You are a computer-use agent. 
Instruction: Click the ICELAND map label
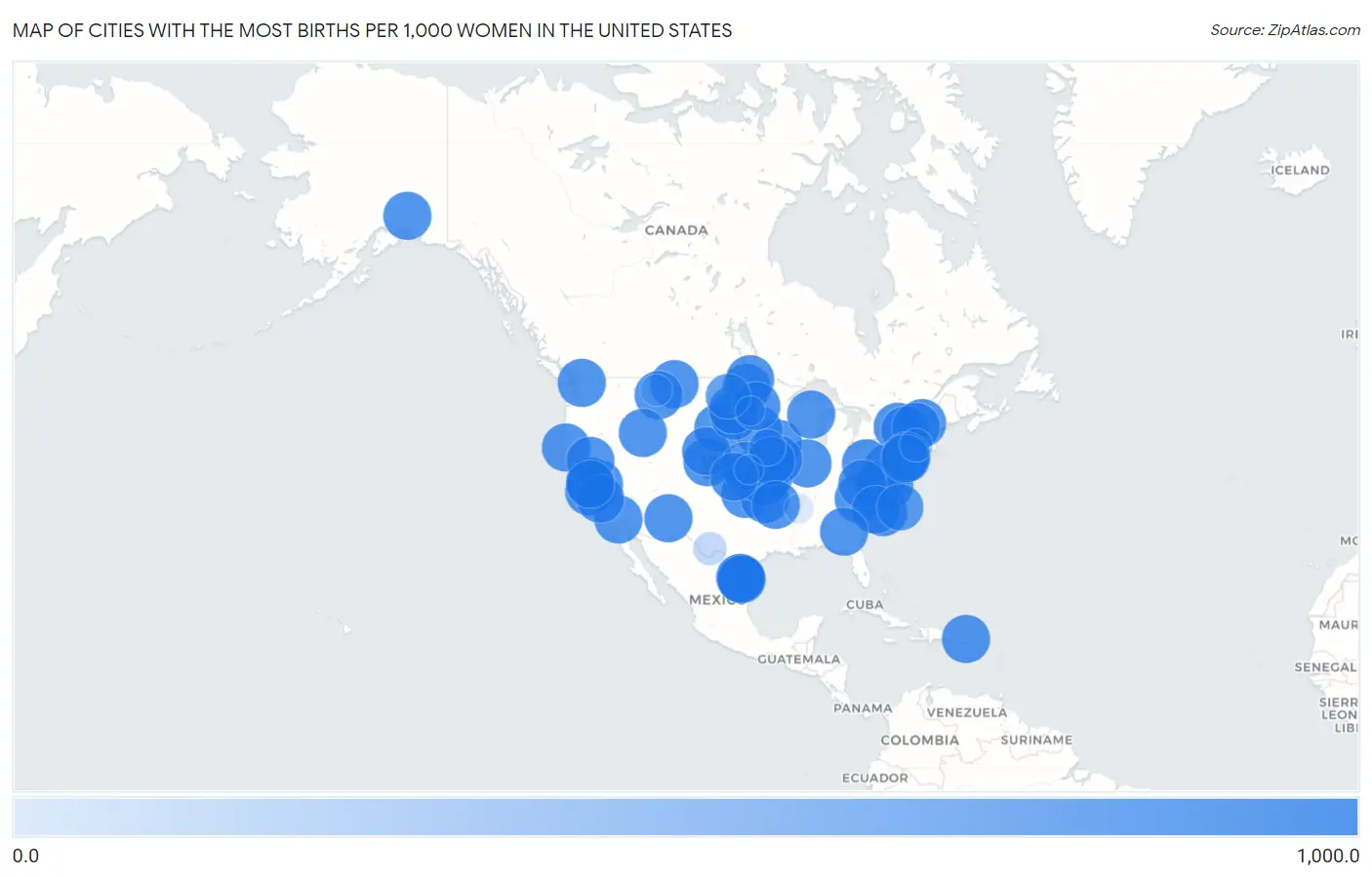tap(1300, 170)
